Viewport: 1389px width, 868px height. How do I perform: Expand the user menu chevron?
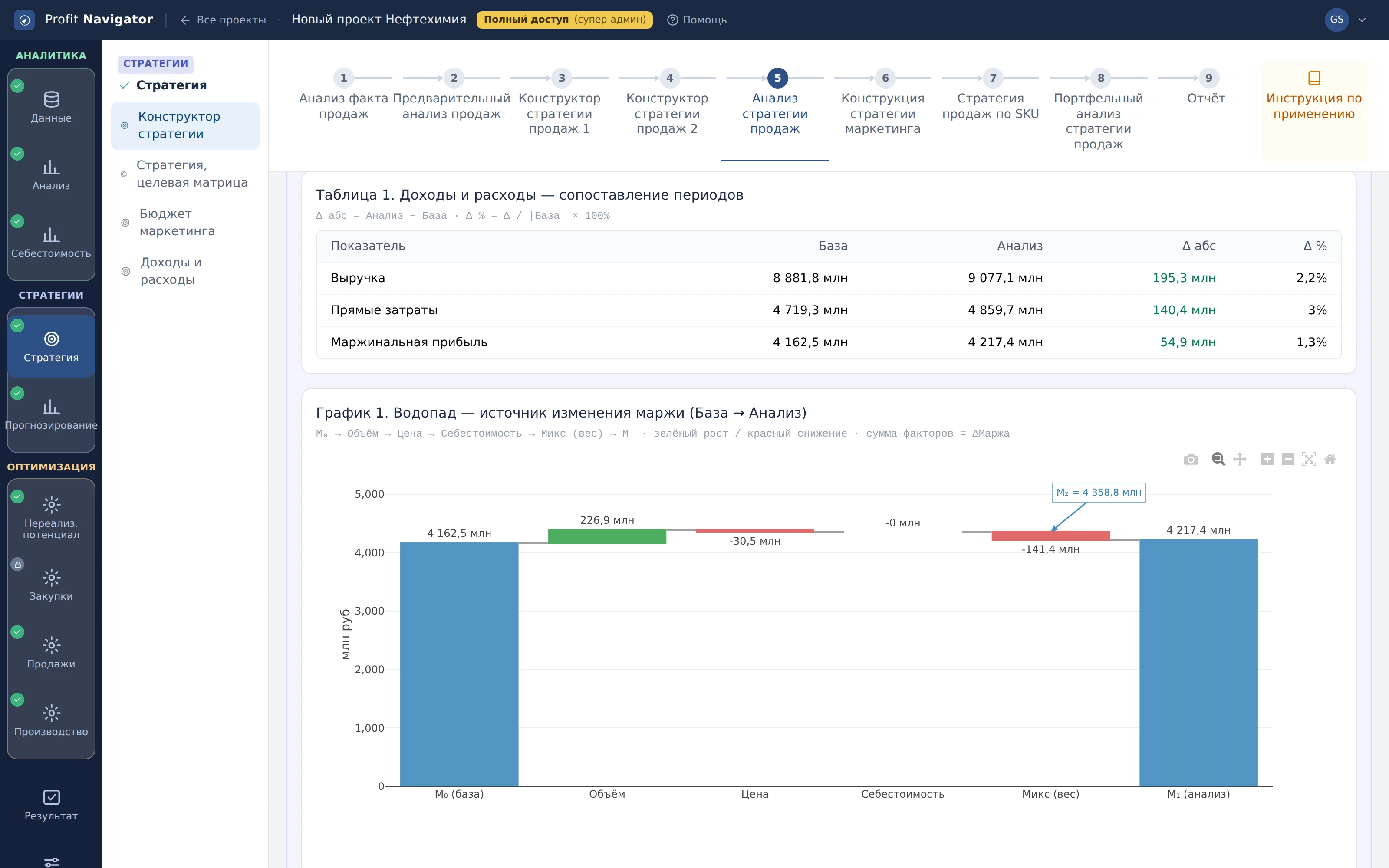(x=1362, y=20)
